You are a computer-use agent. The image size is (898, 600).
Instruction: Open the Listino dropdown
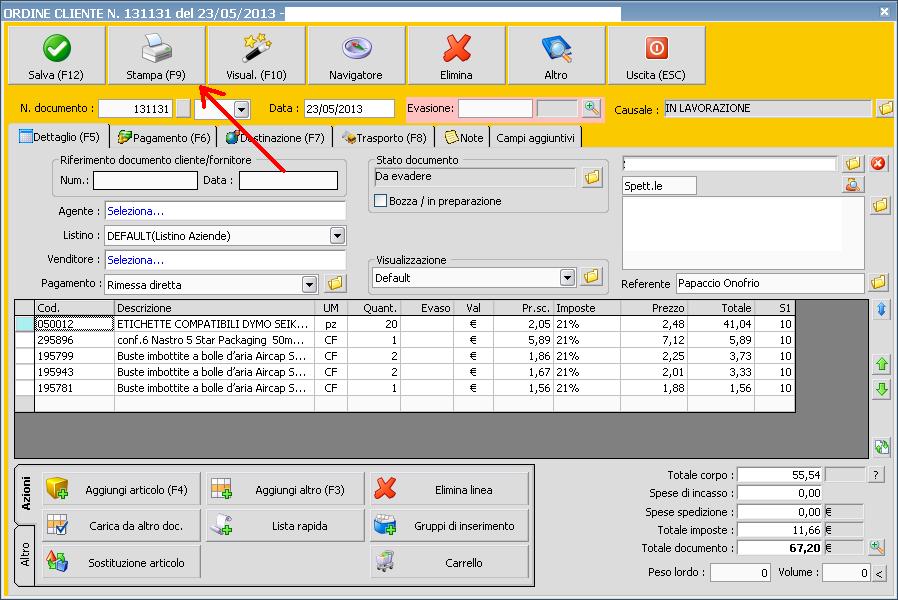click(x=337, y=235)
